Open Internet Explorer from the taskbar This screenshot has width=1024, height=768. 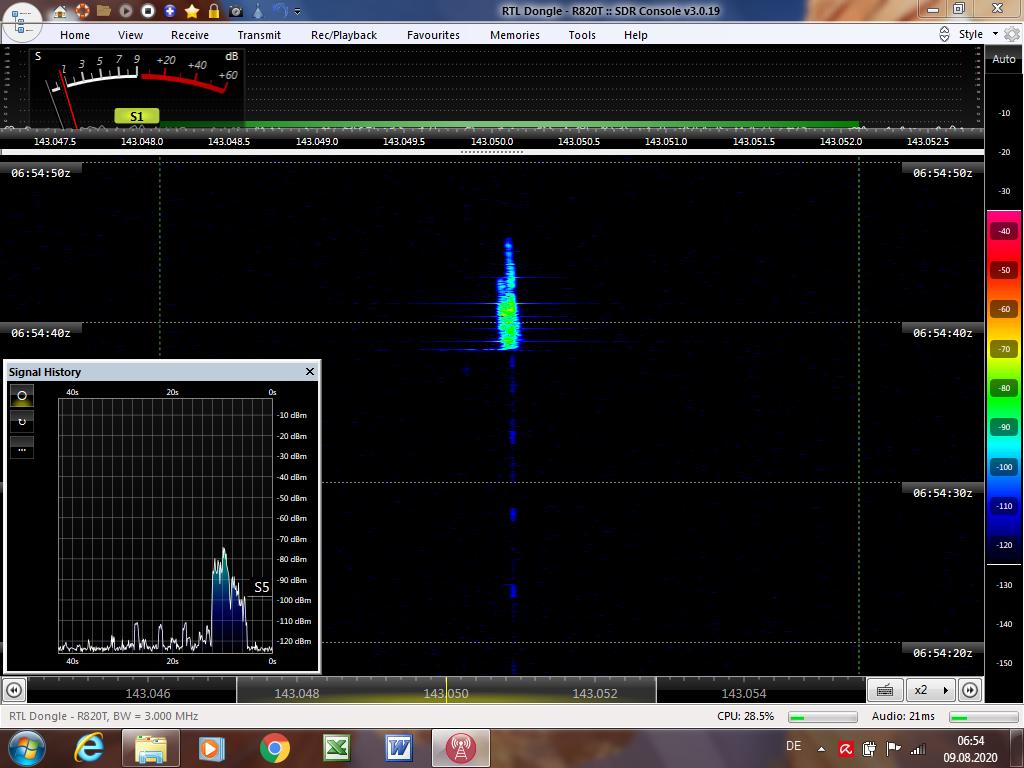89,748
